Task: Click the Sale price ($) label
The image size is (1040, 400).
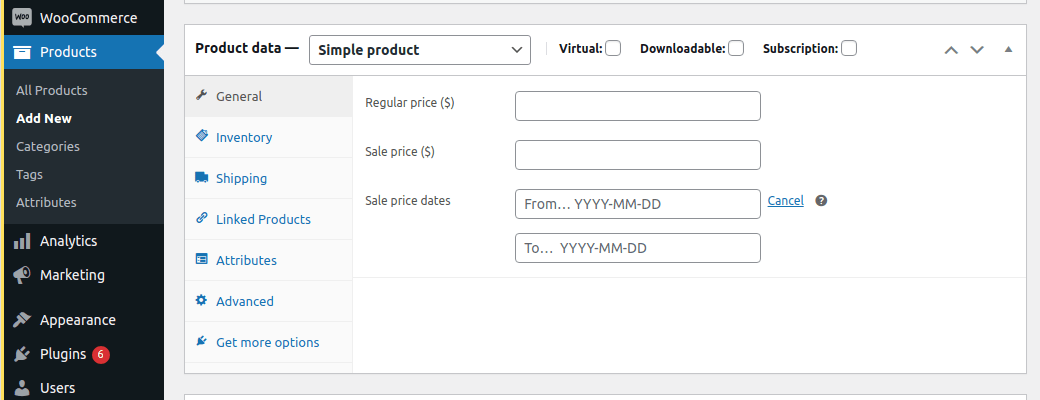Action: click(x=400, y=152)
